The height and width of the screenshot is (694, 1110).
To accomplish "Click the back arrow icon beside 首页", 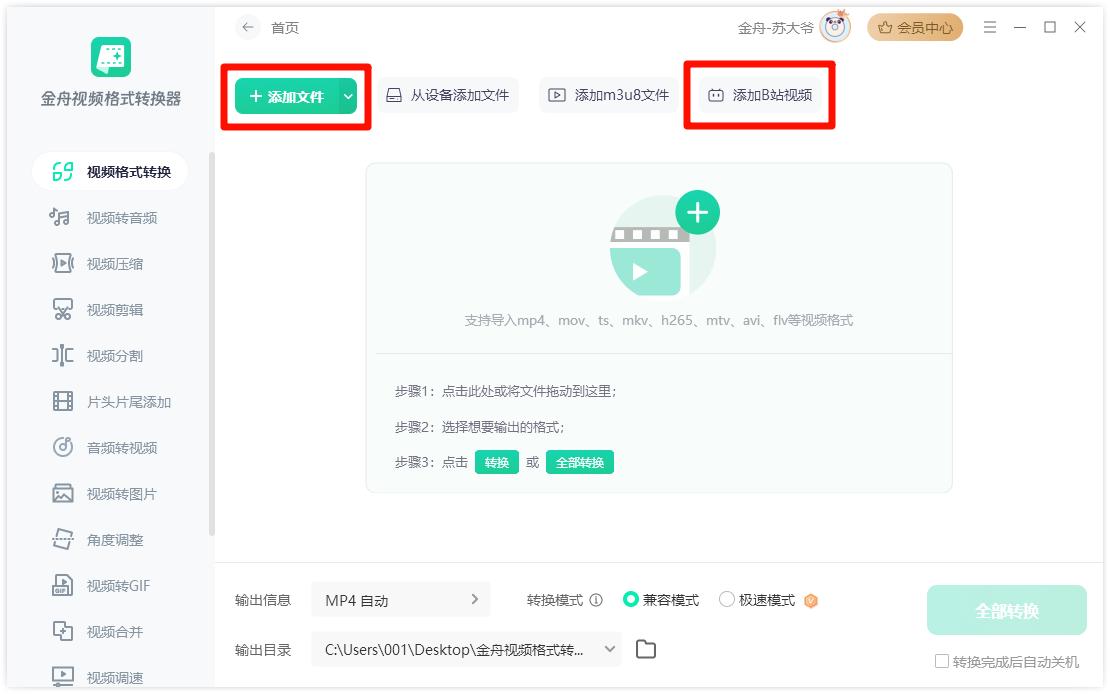I will 248,28.
